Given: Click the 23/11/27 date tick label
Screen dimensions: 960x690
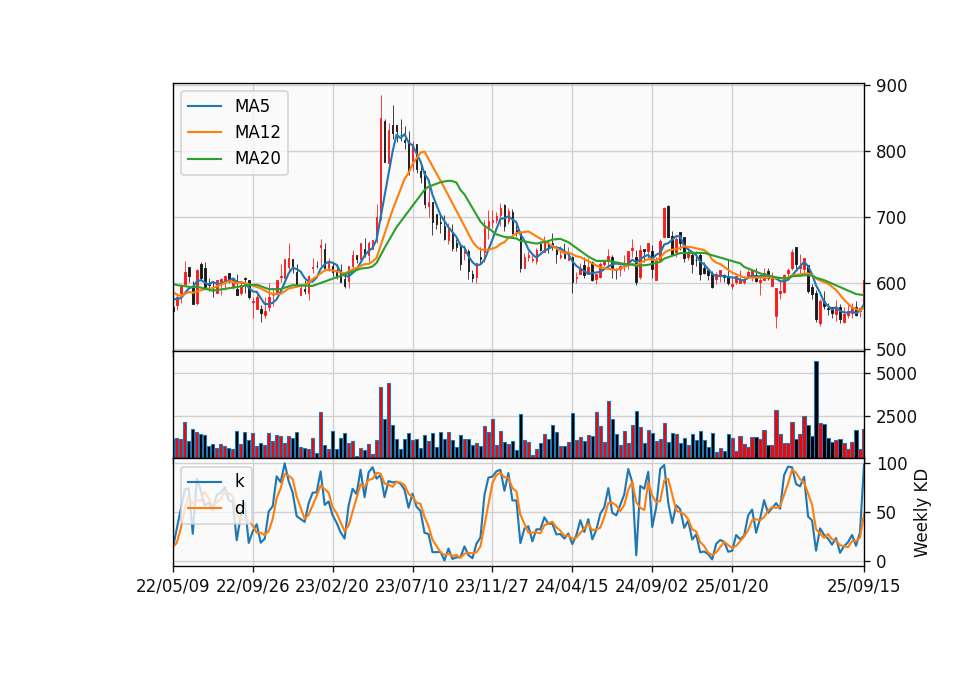Looking at the screenshot, I should click(492, 586).
